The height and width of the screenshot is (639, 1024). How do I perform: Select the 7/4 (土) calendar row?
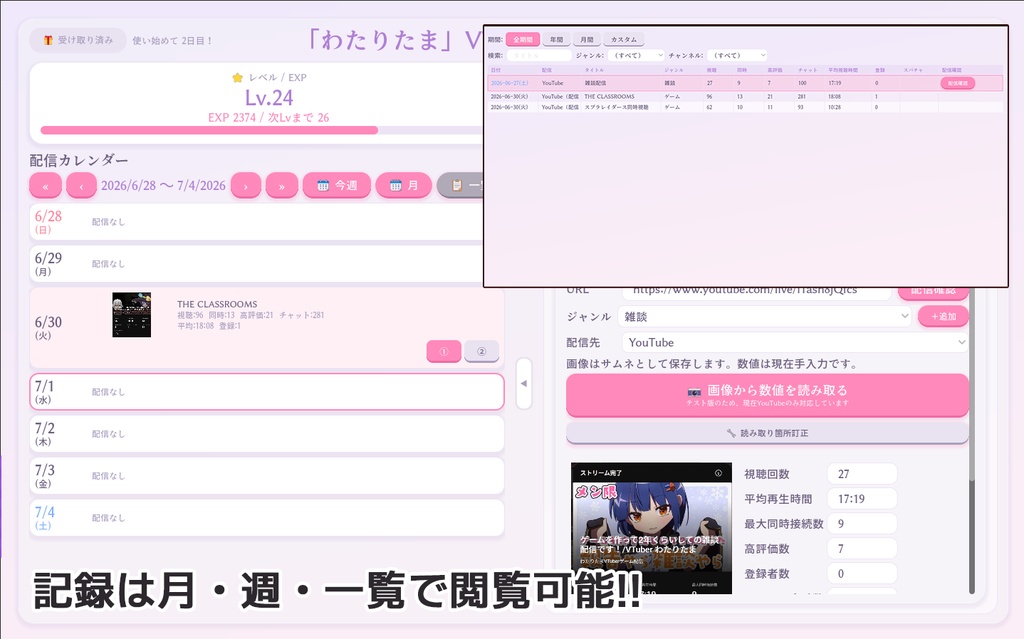(x=266, y=517)
